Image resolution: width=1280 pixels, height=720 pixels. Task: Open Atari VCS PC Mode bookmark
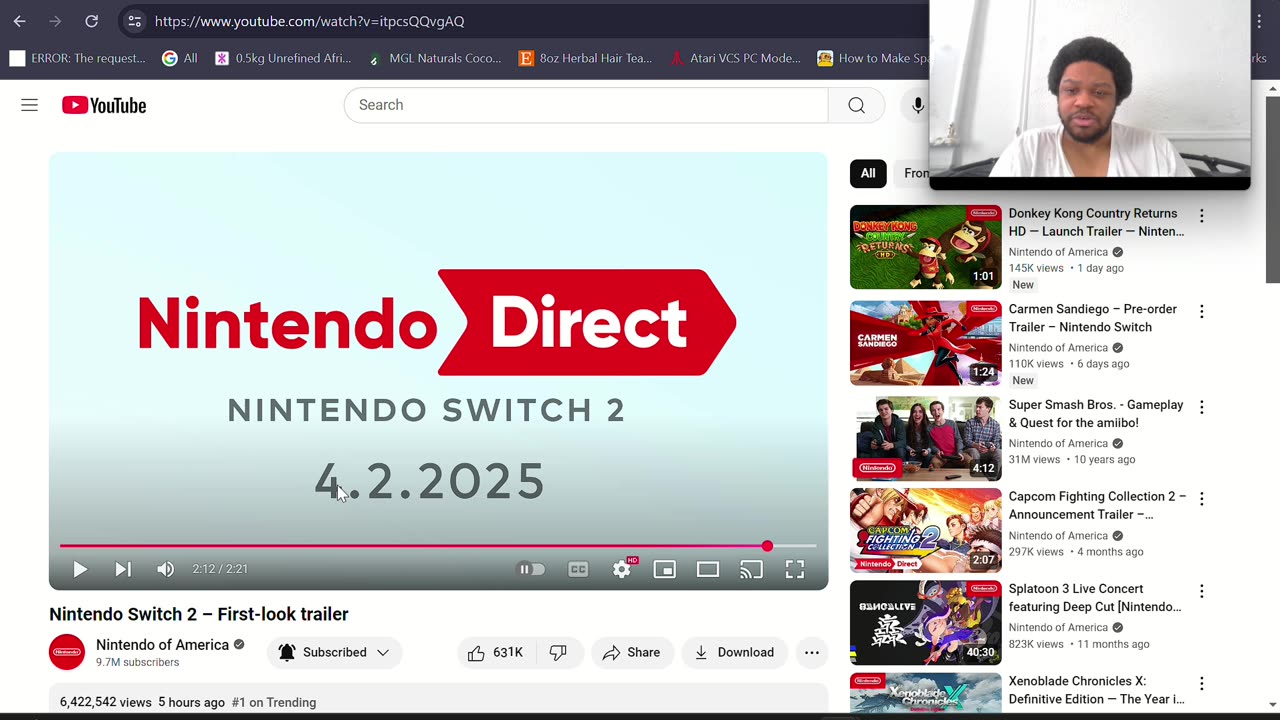pos(735,58)
